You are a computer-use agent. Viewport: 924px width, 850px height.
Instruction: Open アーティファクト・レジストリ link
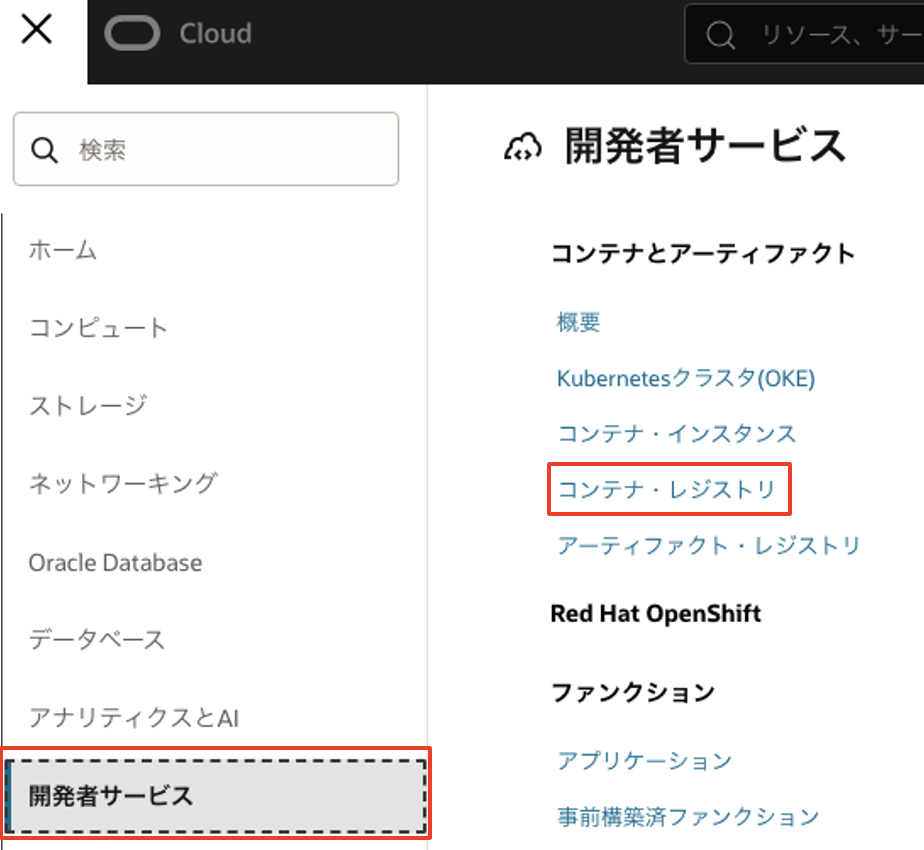coord(708,546)
